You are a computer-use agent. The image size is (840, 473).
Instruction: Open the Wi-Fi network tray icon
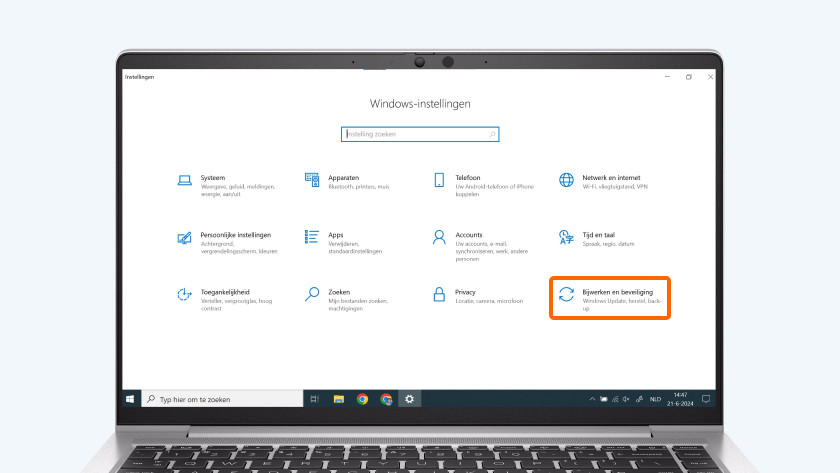tap(615, 399)
